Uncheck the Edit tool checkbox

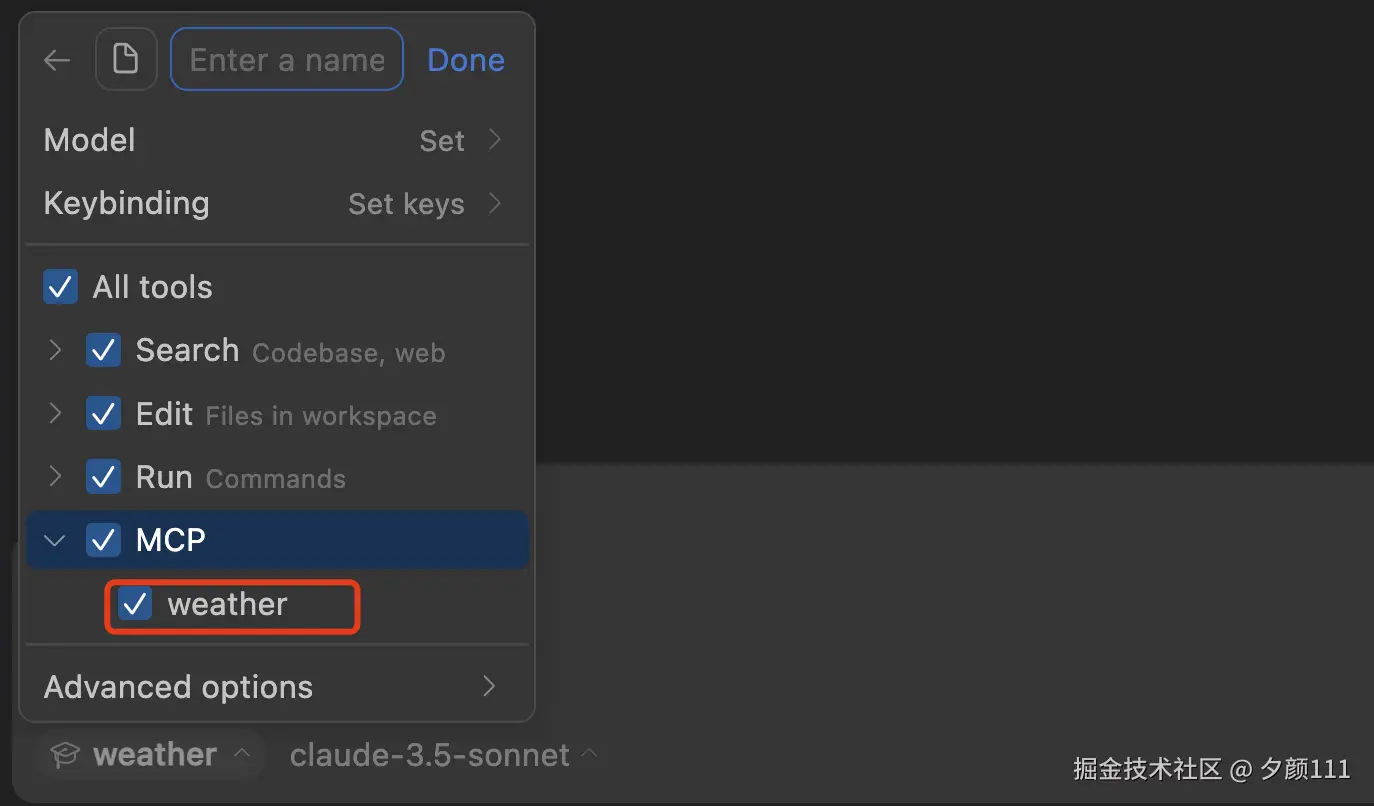click(x=104, y=414)
